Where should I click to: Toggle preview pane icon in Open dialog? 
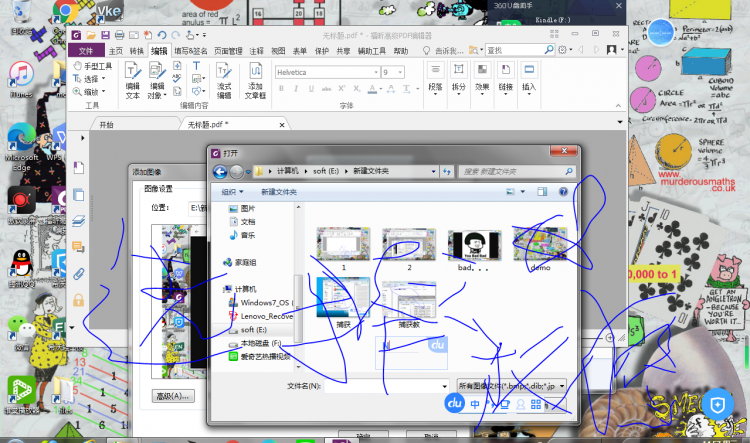(542, 191)
